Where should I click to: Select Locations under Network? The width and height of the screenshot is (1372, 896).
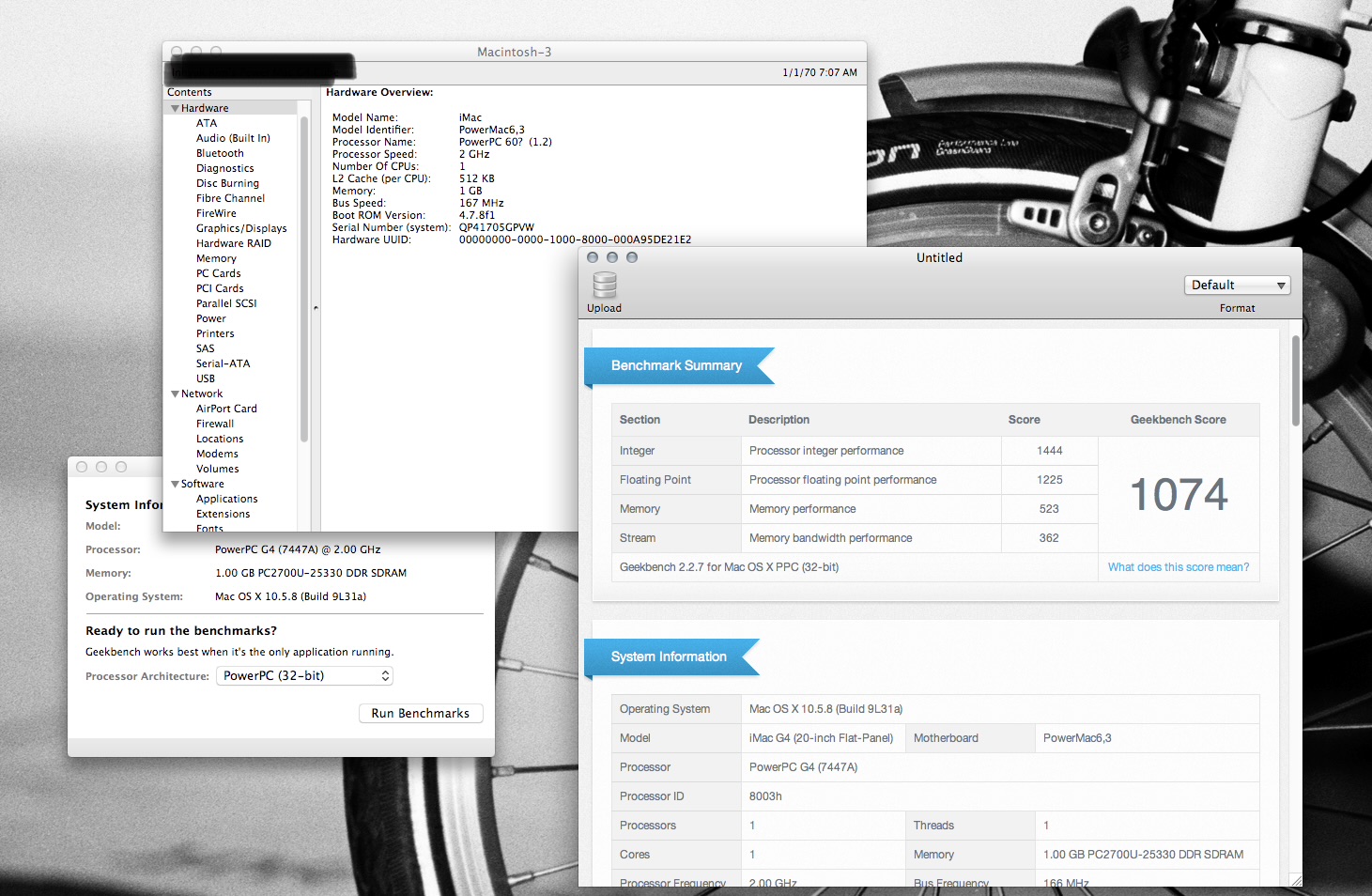220,439
